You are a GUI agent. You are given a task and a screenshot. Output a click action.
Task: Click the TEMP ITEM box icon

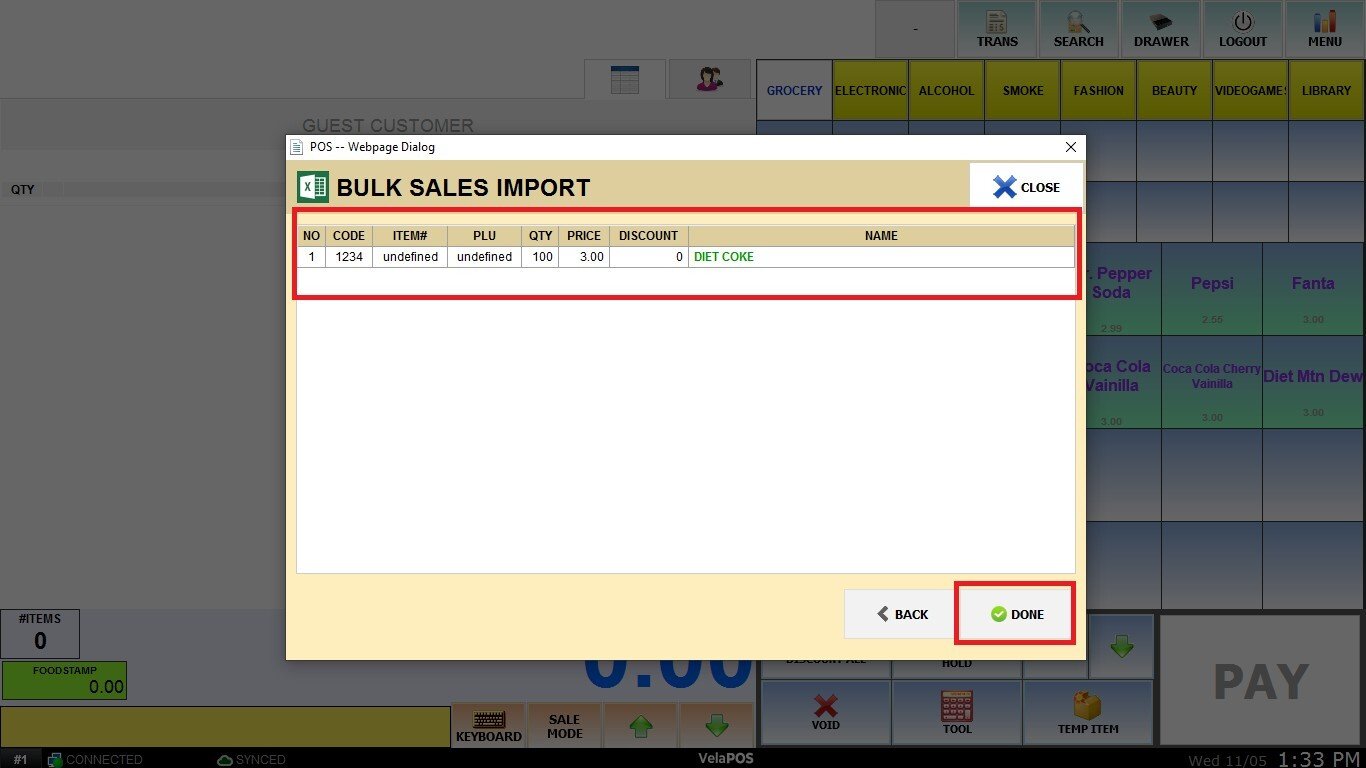click(1088, 712)
